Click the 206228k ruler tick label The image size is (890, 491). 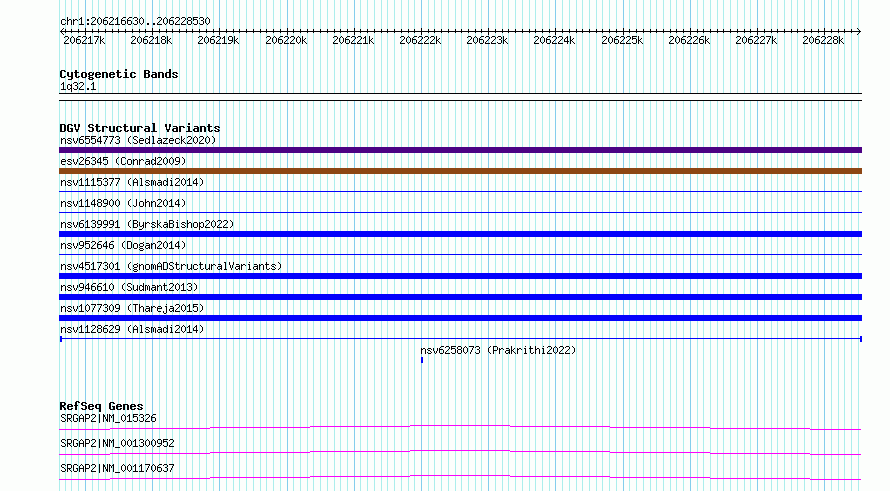click(823, 40)
